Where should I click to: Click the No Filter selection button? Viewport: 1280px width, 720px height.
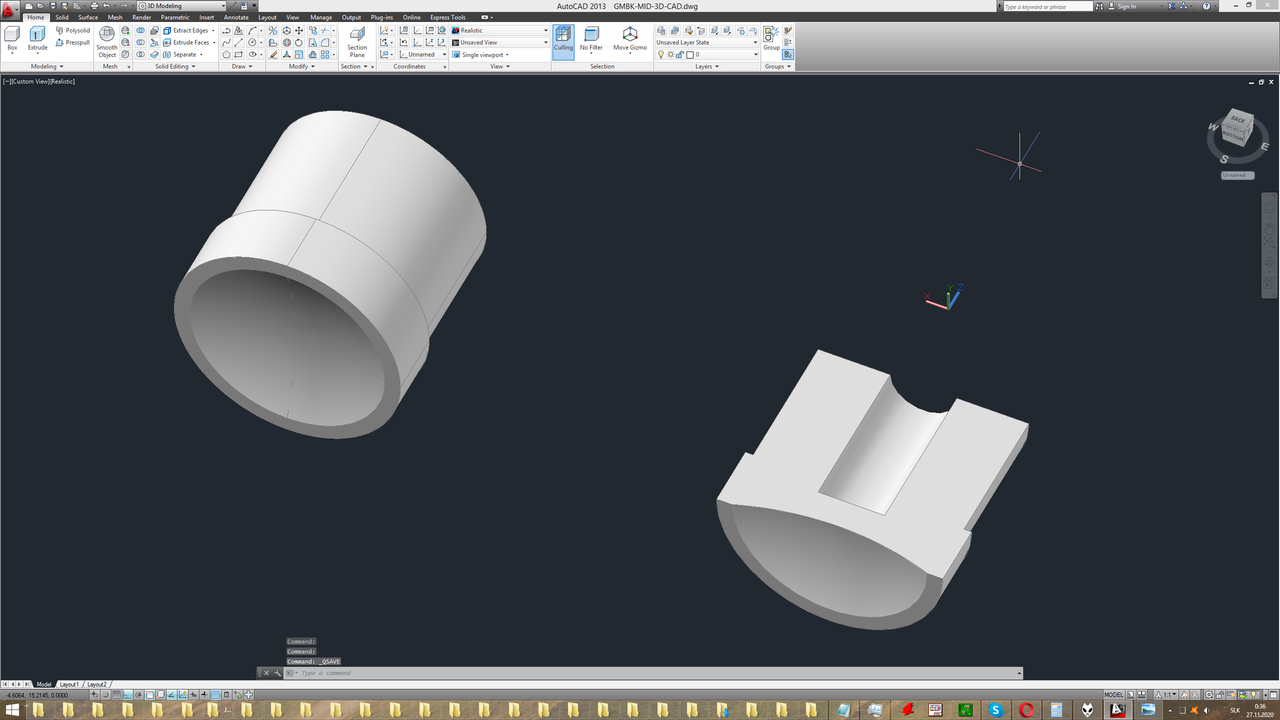pos(591,40)
